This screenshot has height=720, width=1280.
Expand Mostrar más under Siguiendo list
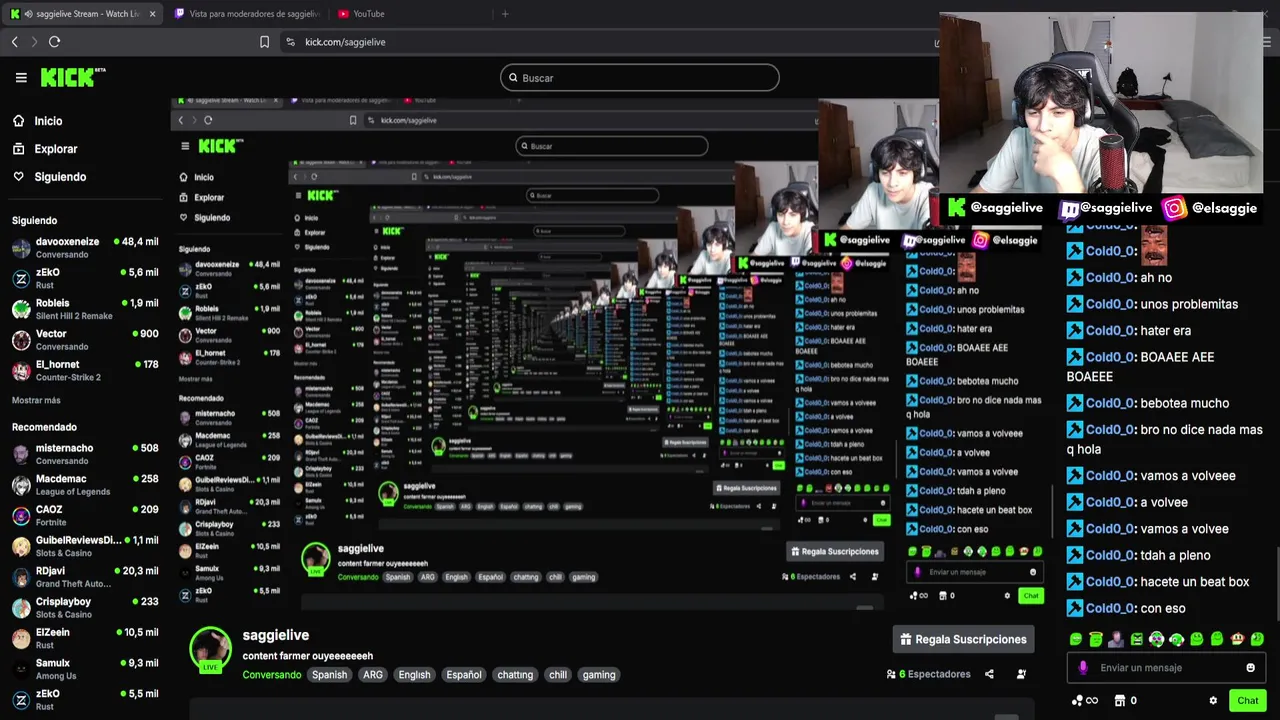(x=36, y=400)
